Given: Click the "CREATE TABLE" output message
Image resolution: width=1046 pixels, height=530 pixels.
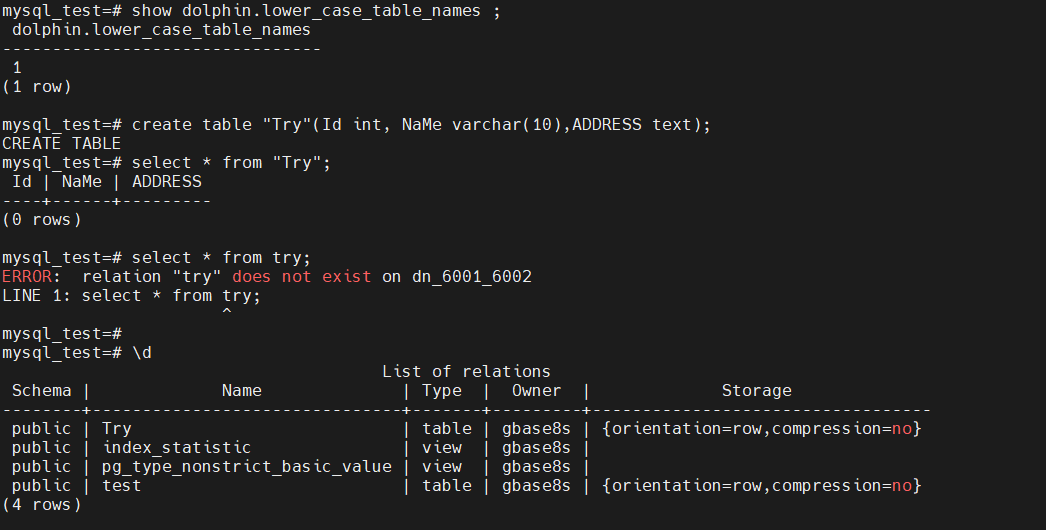Looking at the screenshot, I should pyautogui.click(x=61, y=143).
